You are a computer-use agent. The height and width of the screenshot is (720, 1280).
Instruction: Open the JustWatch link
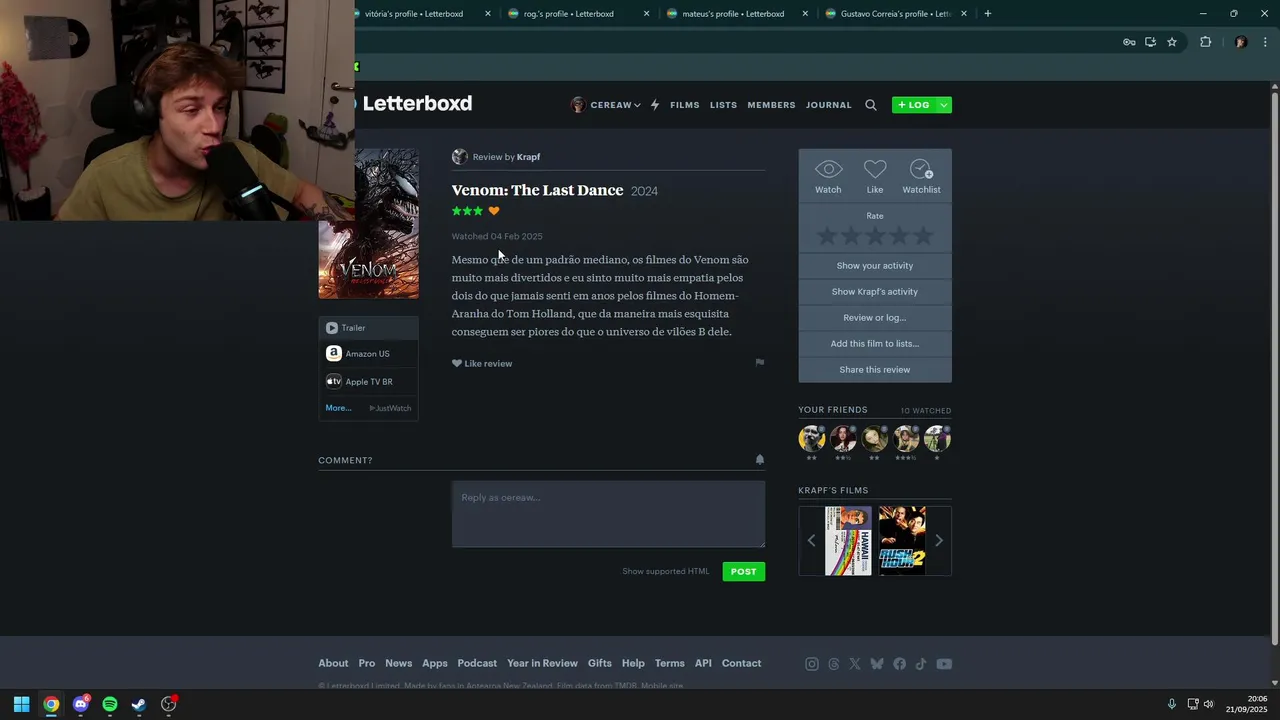(390, 408)
